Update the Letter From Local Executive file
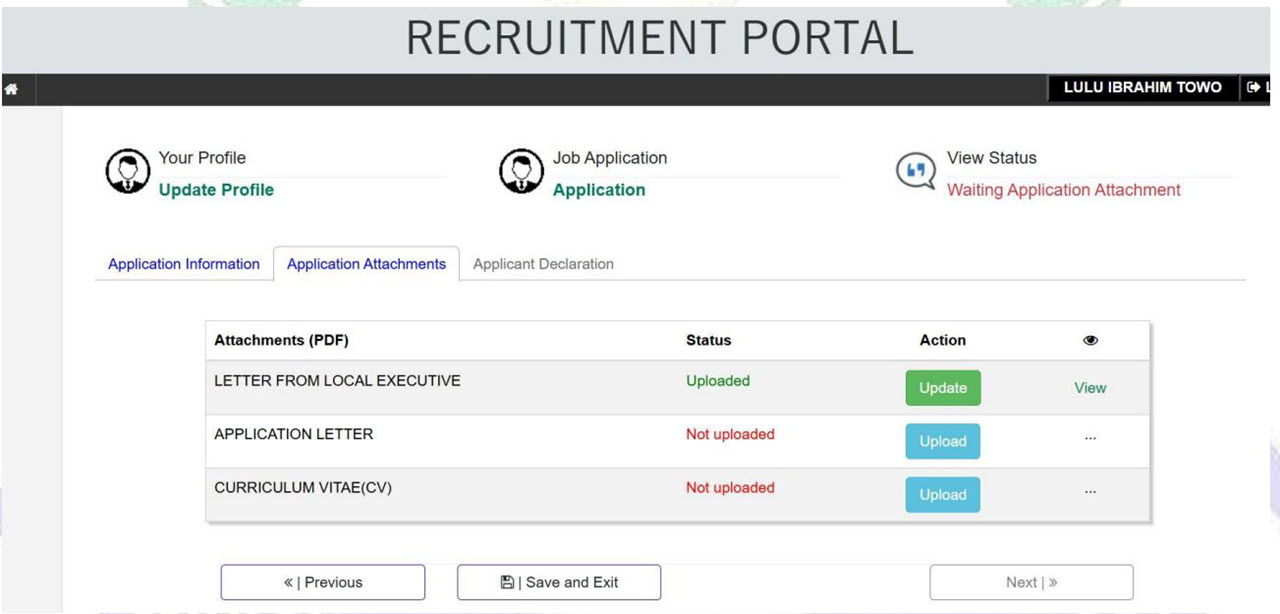 coord(942,388)
